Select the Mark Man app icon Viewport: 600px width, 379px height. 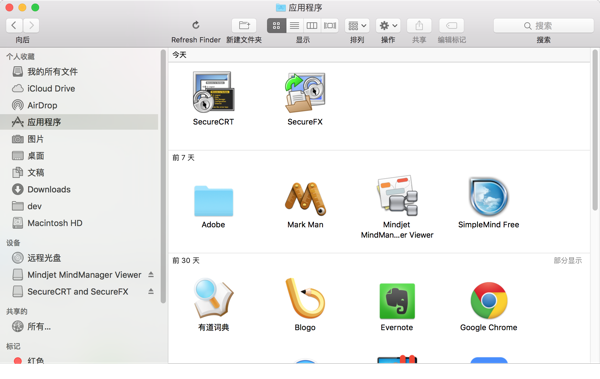tap(305, 199)
